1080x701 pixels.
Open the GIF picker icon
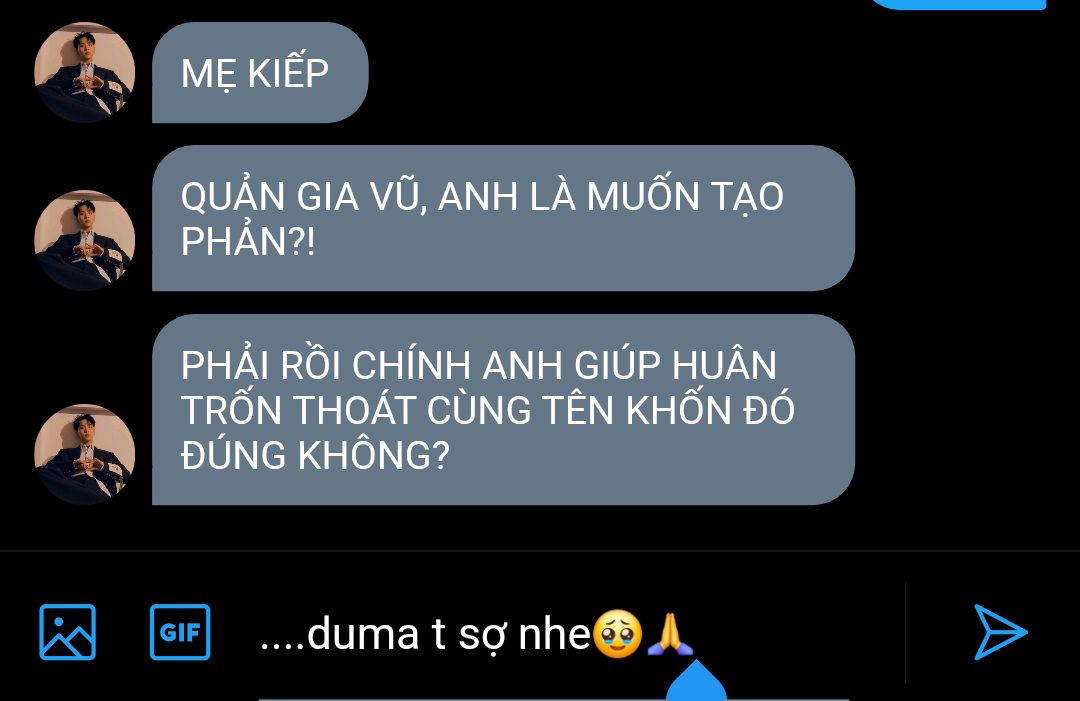(180, 632)
